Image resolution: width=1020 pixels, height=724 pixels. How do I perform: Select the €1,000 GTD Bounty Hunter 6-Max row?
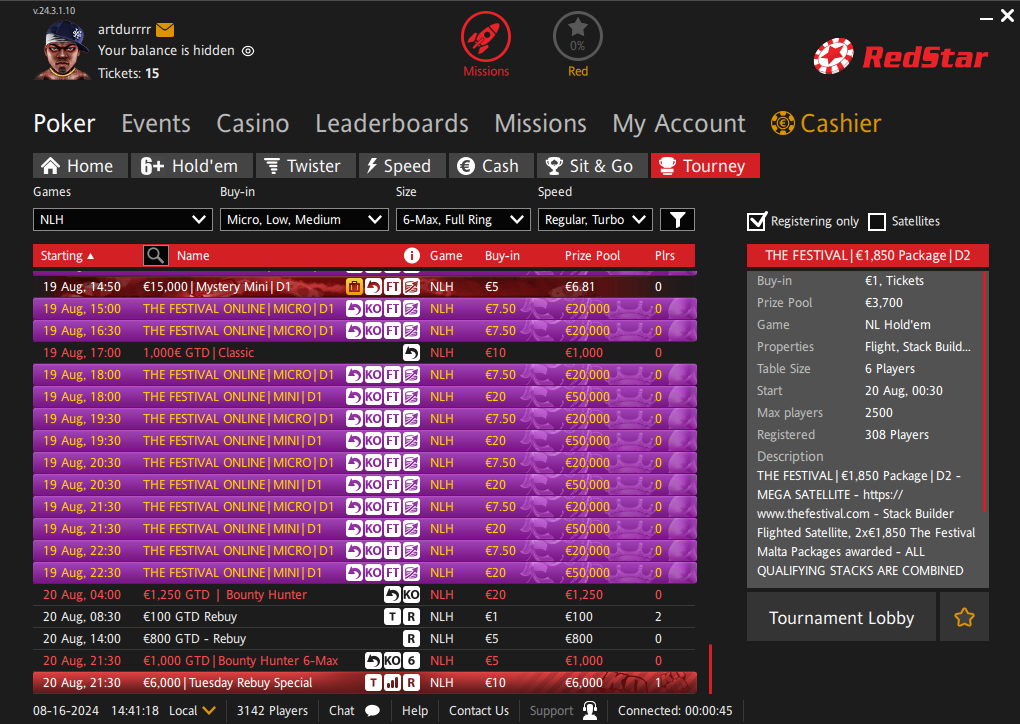[364, 661]
